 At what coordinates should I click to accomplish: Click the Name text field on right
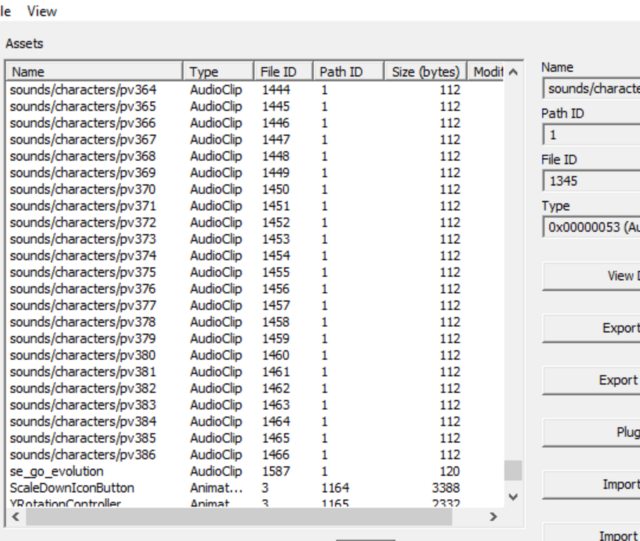click(590, 89)
